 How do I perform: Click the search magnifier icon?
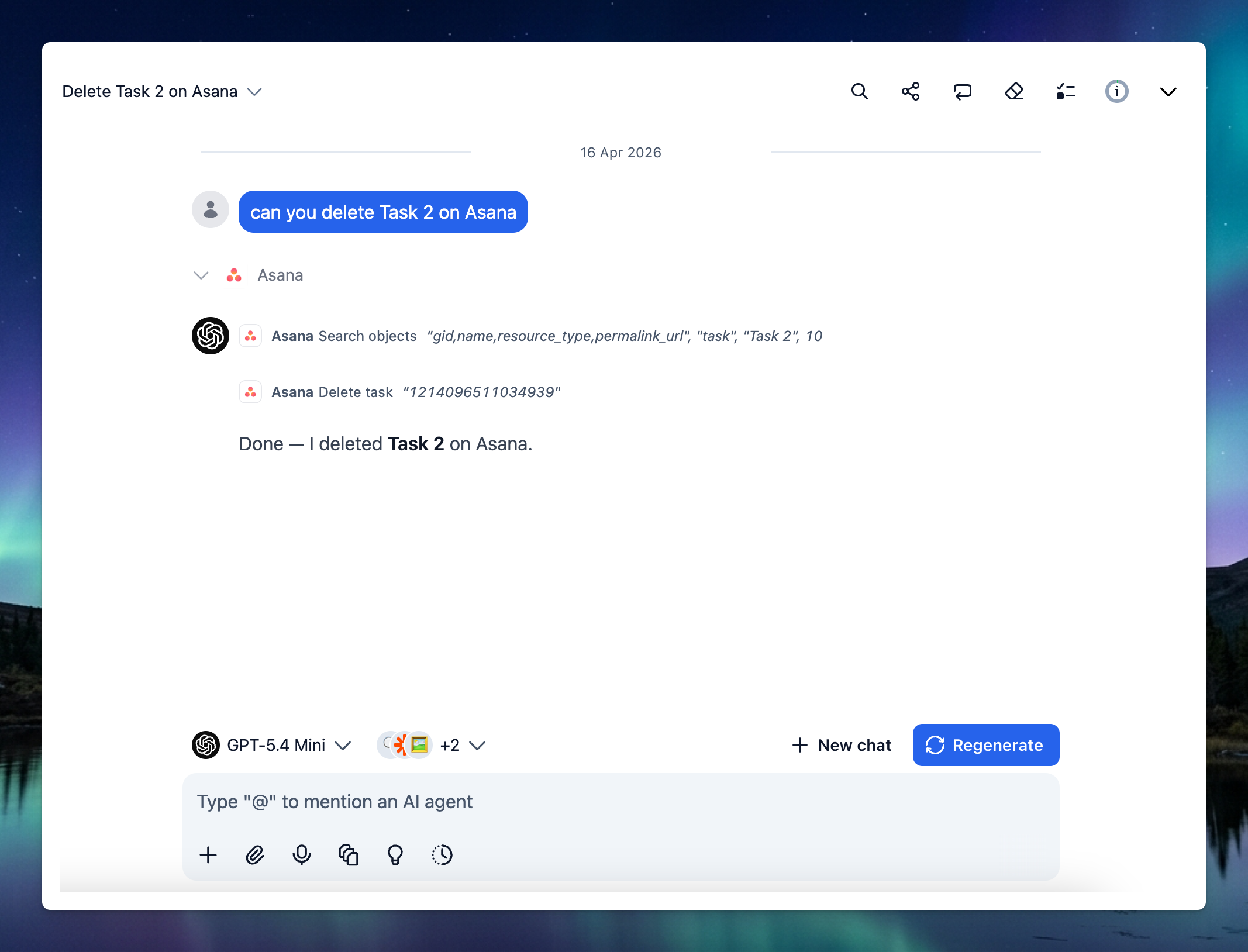[859, 92]
